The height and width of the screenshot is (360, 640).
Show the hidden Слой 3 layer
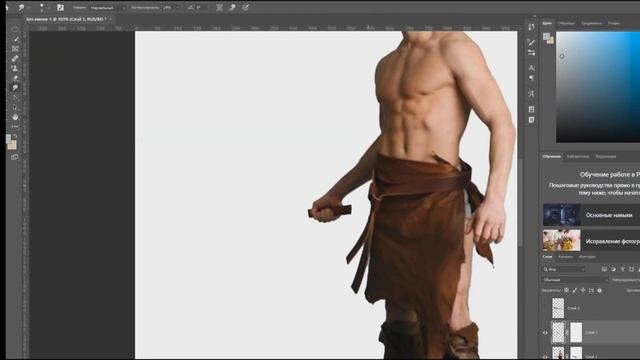click(545, 308)
